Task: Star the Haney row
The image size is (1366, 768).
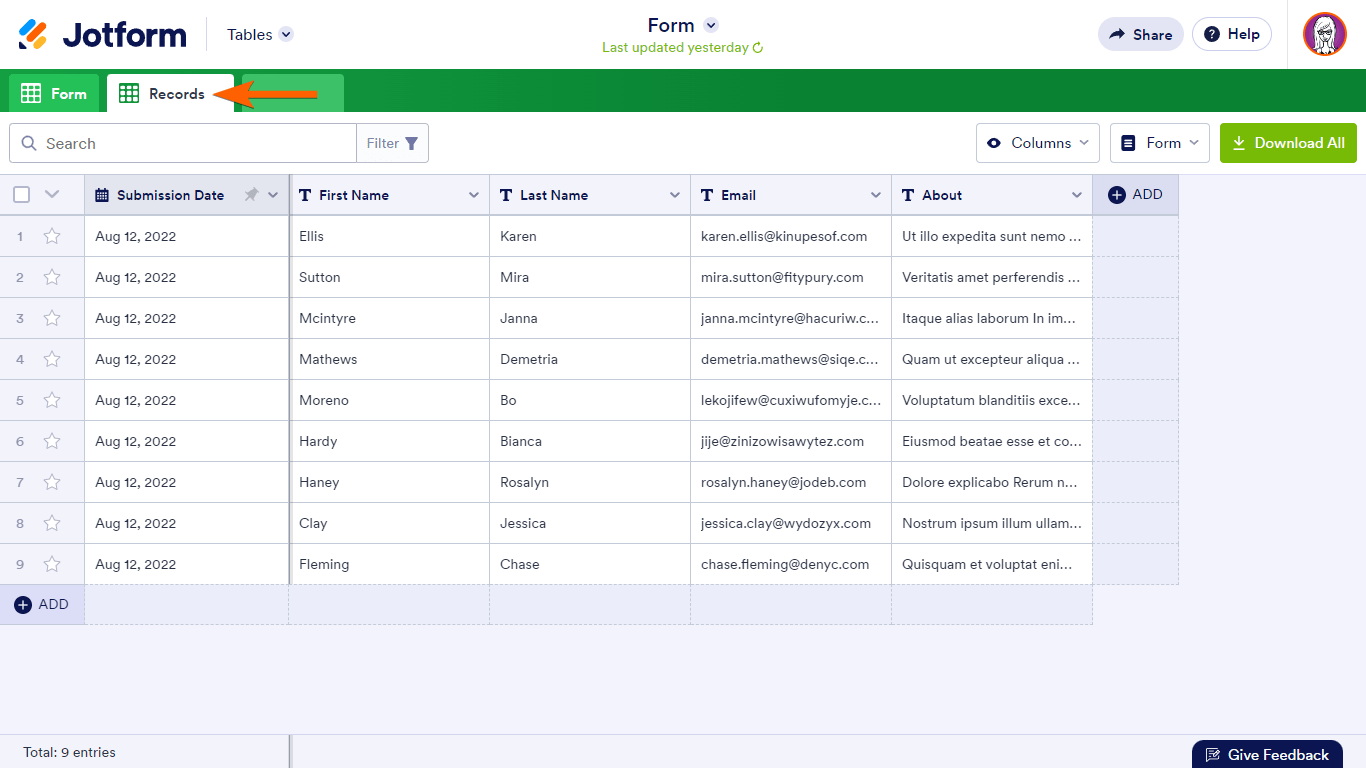Action: click(x=52, y=482)
